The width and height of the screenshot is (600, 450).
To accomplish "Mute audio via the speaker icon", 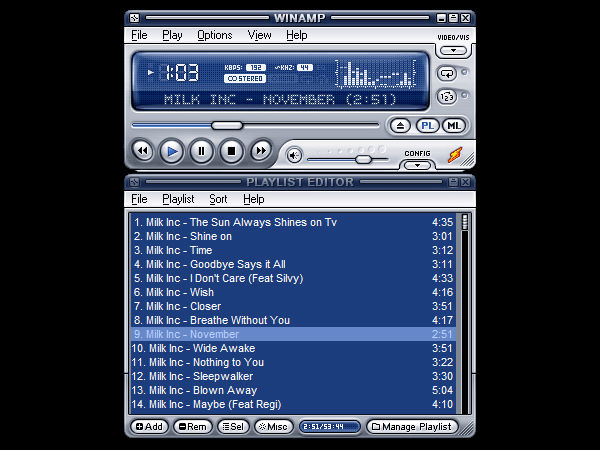I will coord(294,155).
